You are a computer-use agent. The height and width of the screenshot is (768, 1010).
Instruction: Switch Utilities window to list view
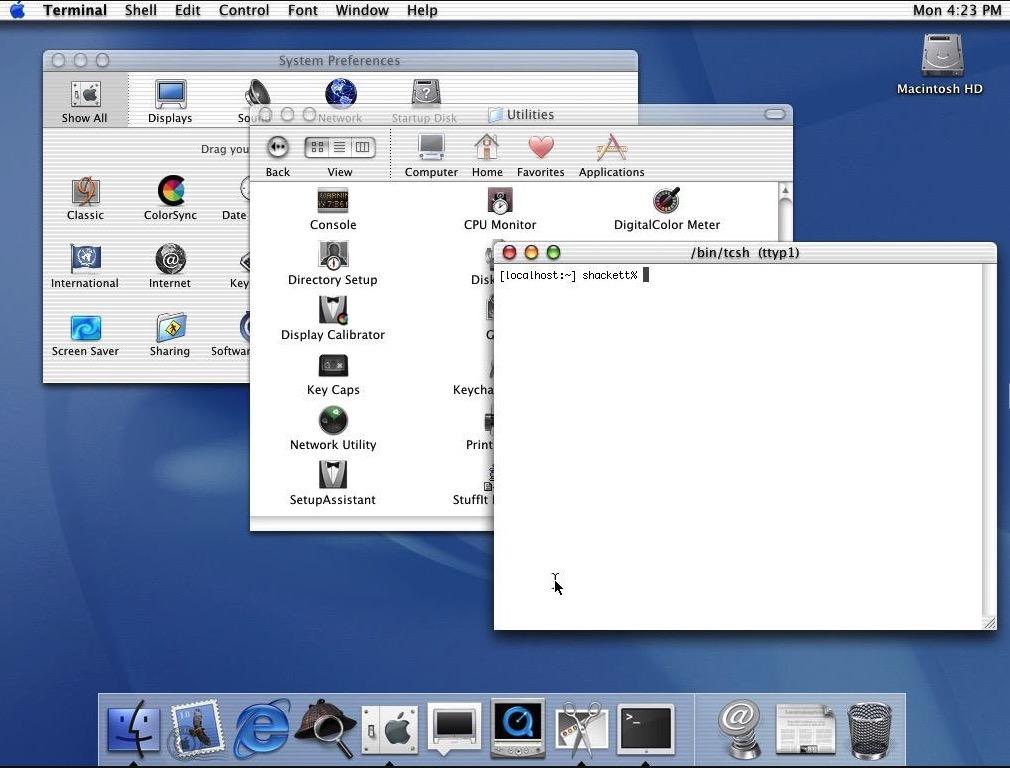coord(339,148)
